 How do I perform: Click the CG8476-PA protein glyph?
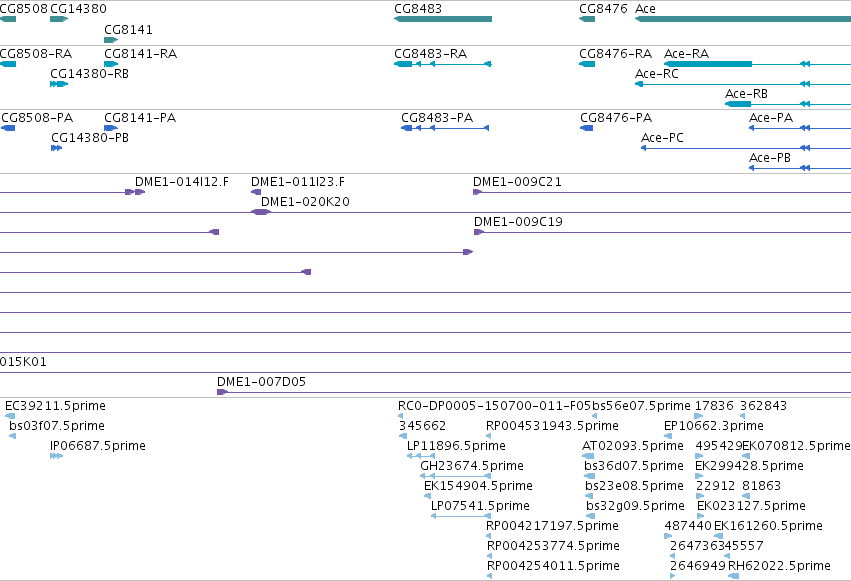pos(587,128)
